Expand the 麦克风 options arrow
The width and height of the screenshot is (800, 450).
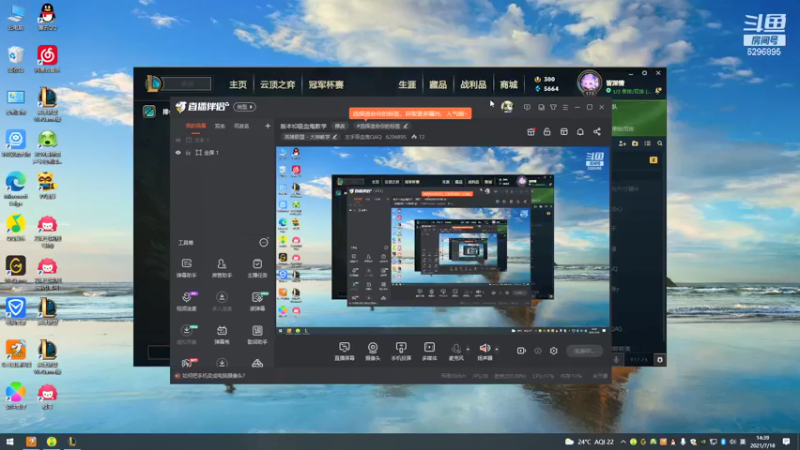468,349
